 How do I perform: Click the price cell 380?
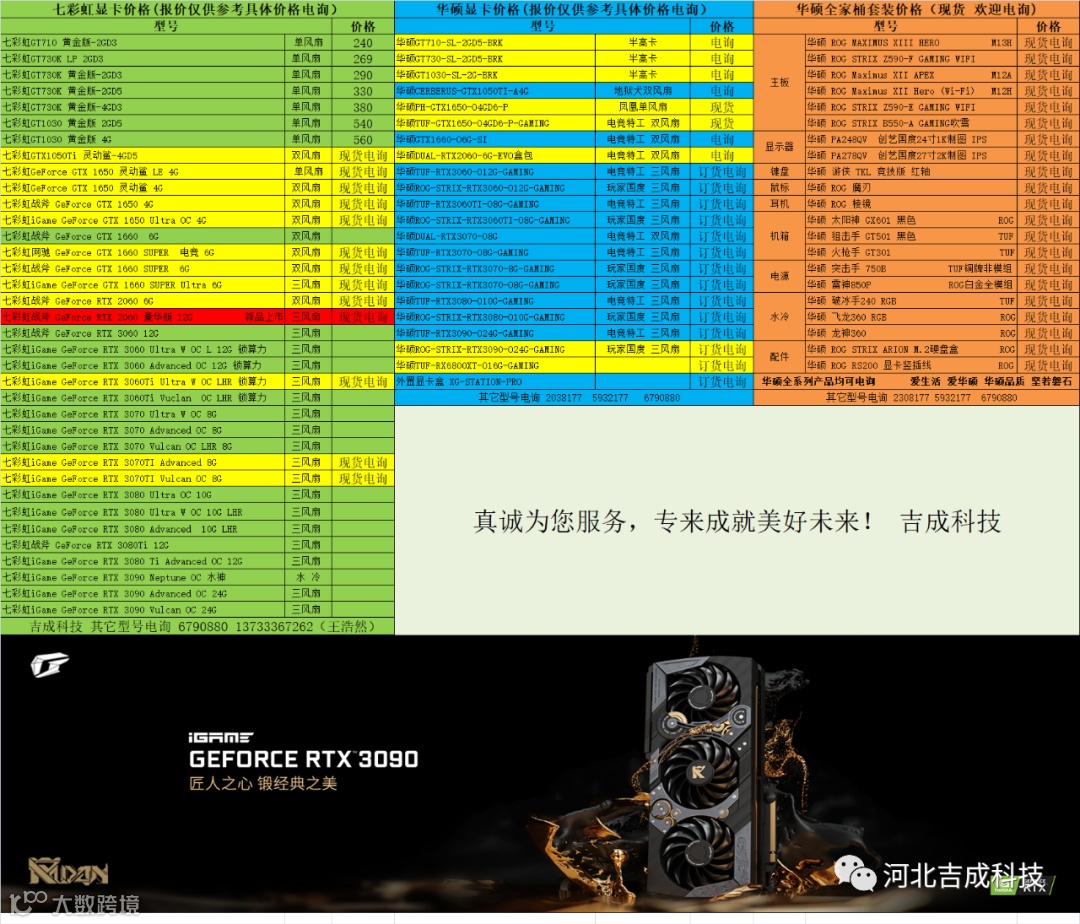pyautogui.click(x=363, y=107)
